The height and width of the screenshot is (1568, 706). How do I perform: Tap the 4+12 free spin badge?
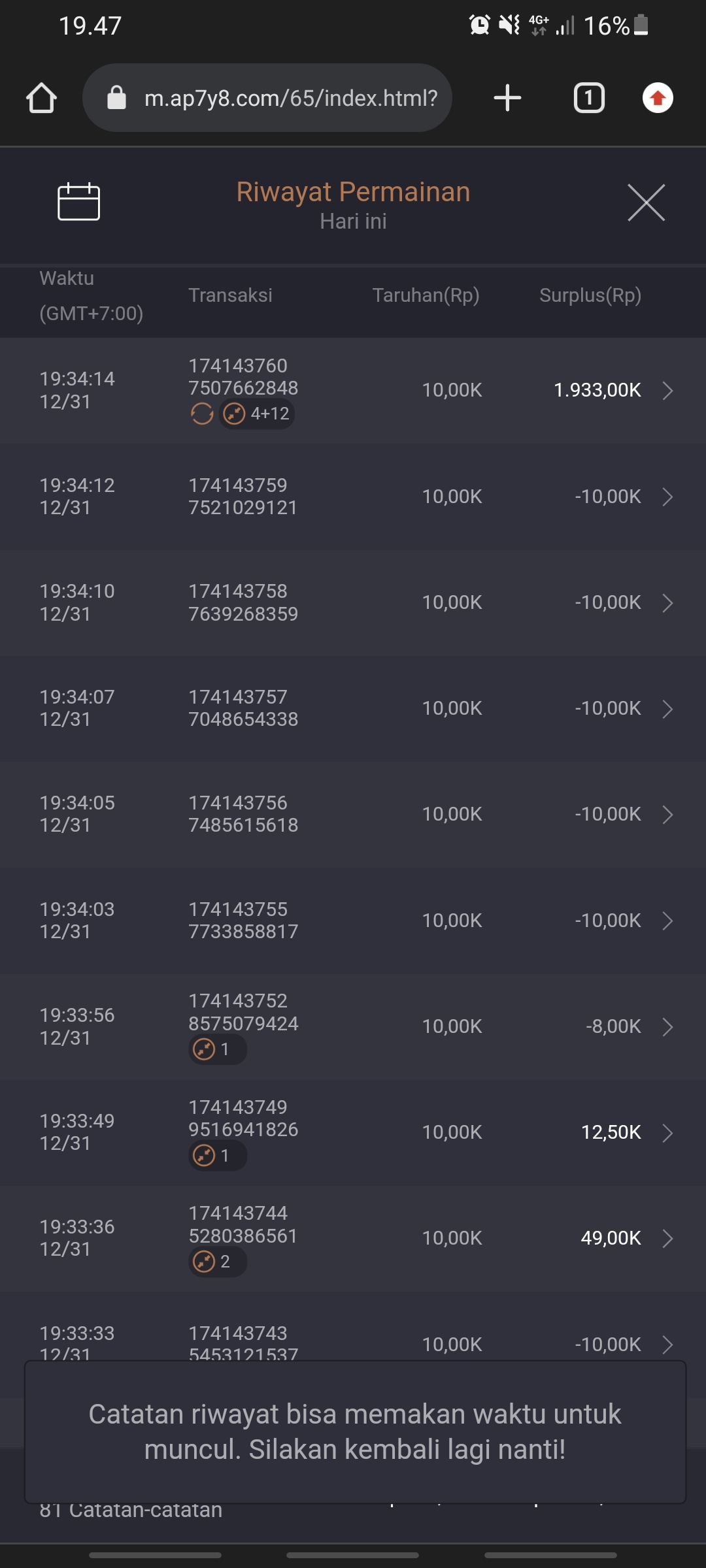(258, 414)
